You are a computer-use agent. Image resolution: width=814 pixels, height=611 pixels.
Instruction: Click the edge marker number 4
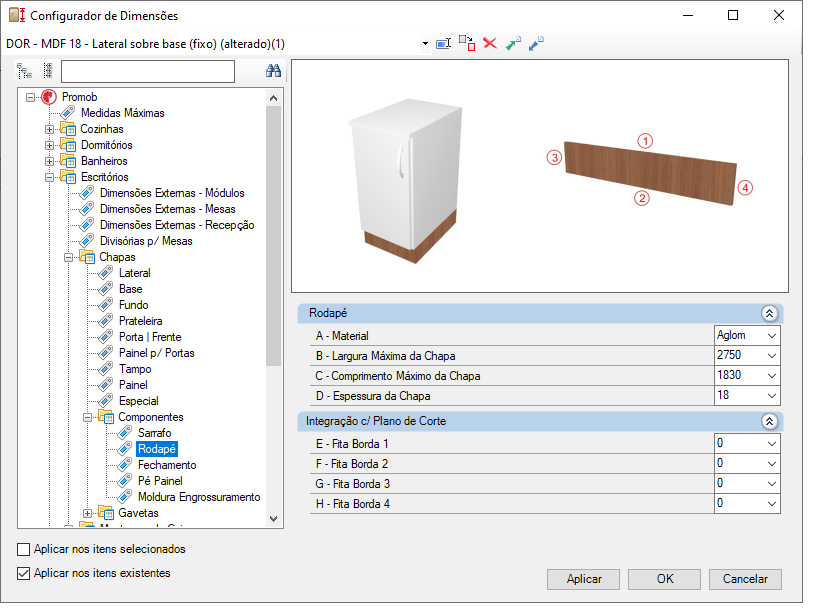click(745, 187)
